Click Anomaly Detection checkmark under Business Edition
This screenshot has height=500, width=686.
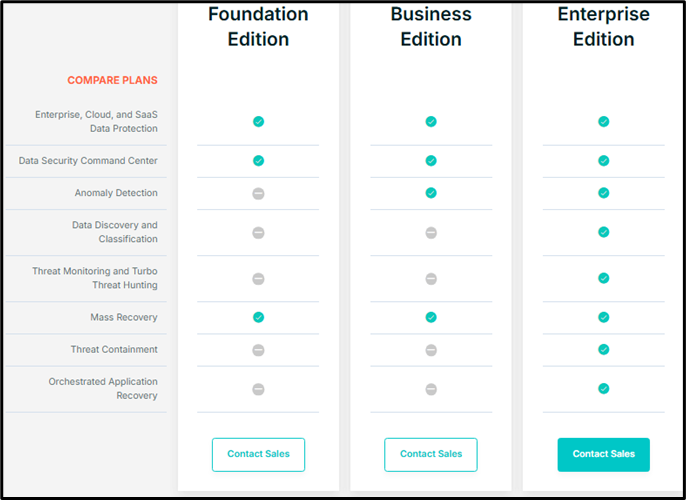[431, 193]
